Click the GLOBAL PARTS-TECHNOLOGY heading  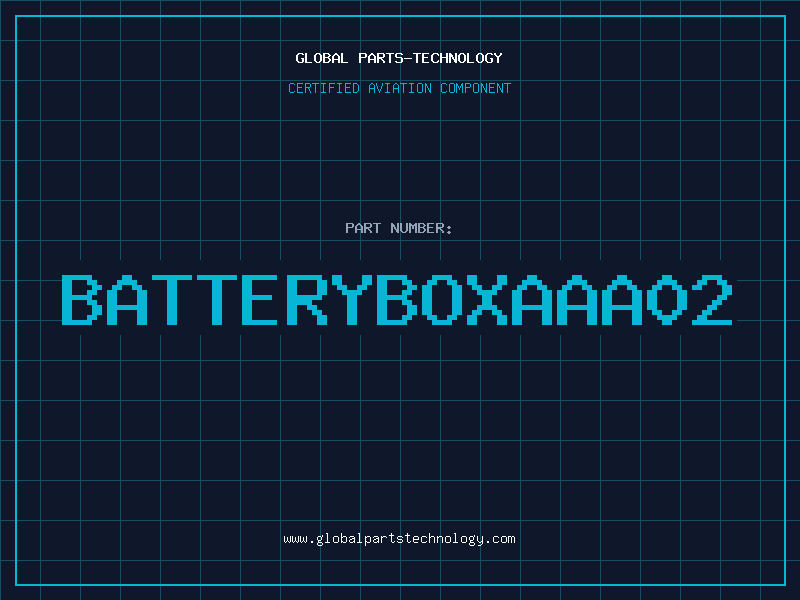coord(399,58)
